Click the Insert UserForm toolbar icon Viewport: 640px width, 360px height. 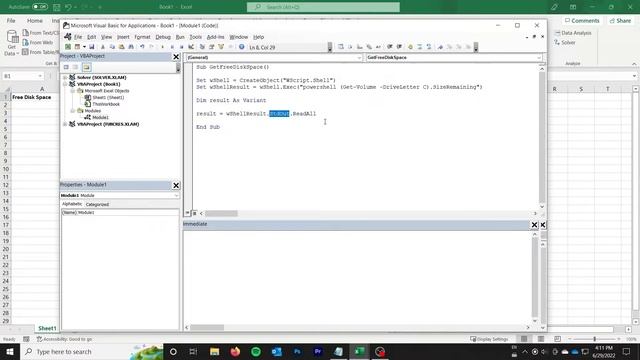[x=77, y=47]
